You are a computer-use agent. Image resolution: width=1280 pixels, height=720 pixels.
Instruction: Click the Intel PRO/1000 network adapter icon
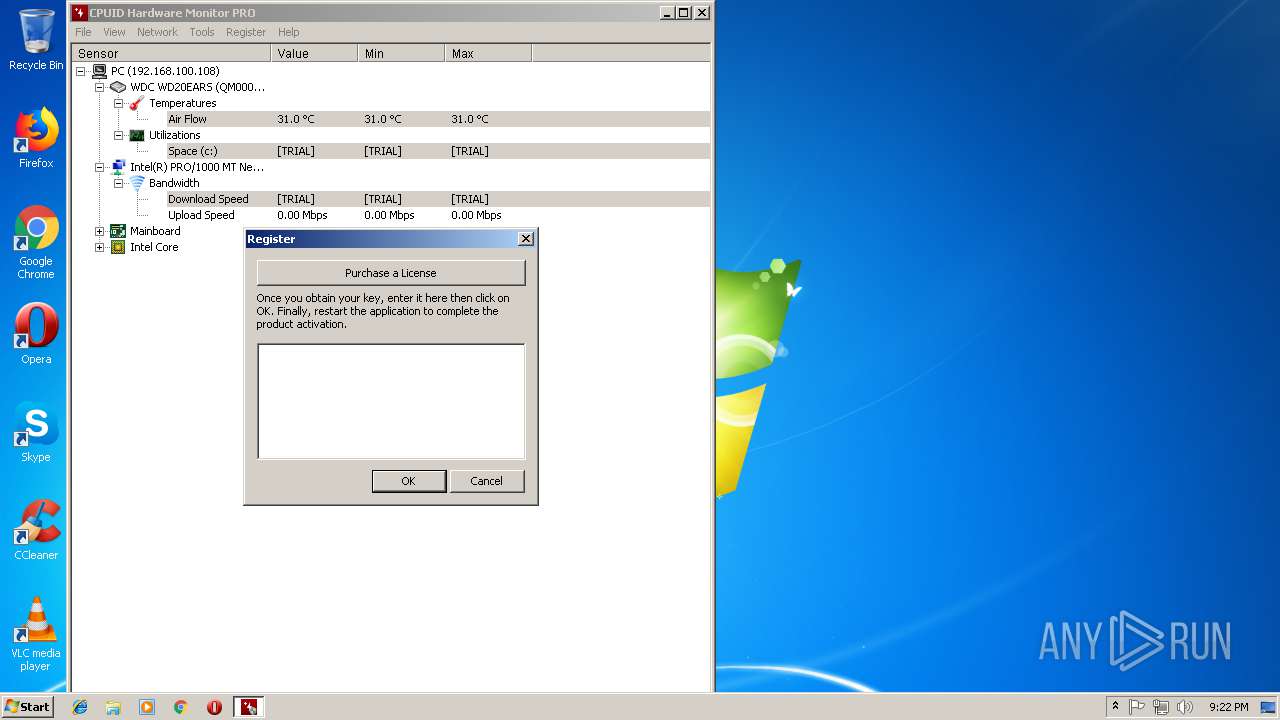[118, 167]
